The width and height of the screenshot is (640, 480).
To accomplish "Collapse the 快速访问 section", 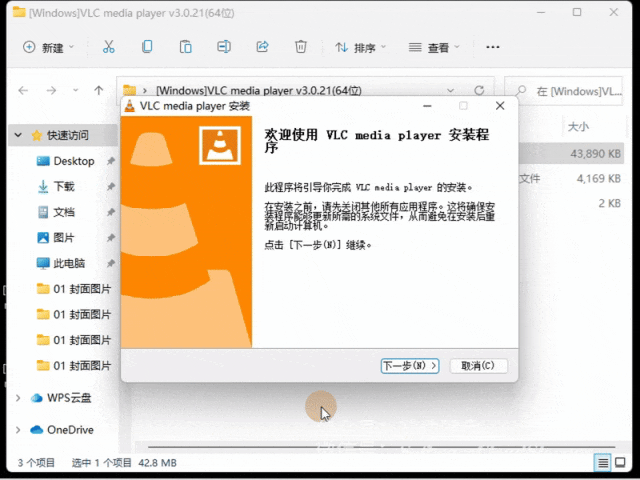I will tap(17, 135).
